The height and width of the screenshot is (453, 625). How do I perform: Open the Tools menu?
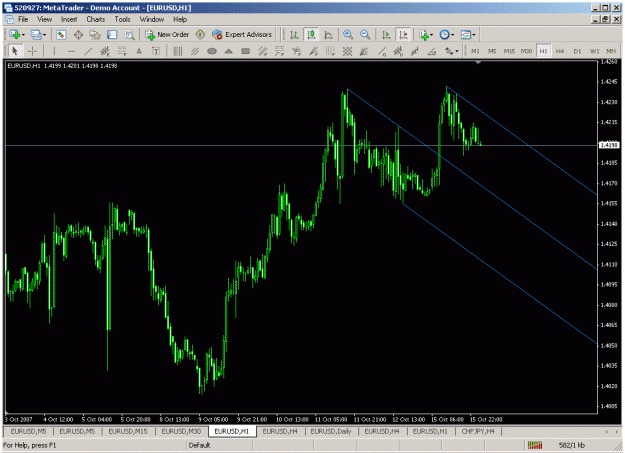coord(122,19)
